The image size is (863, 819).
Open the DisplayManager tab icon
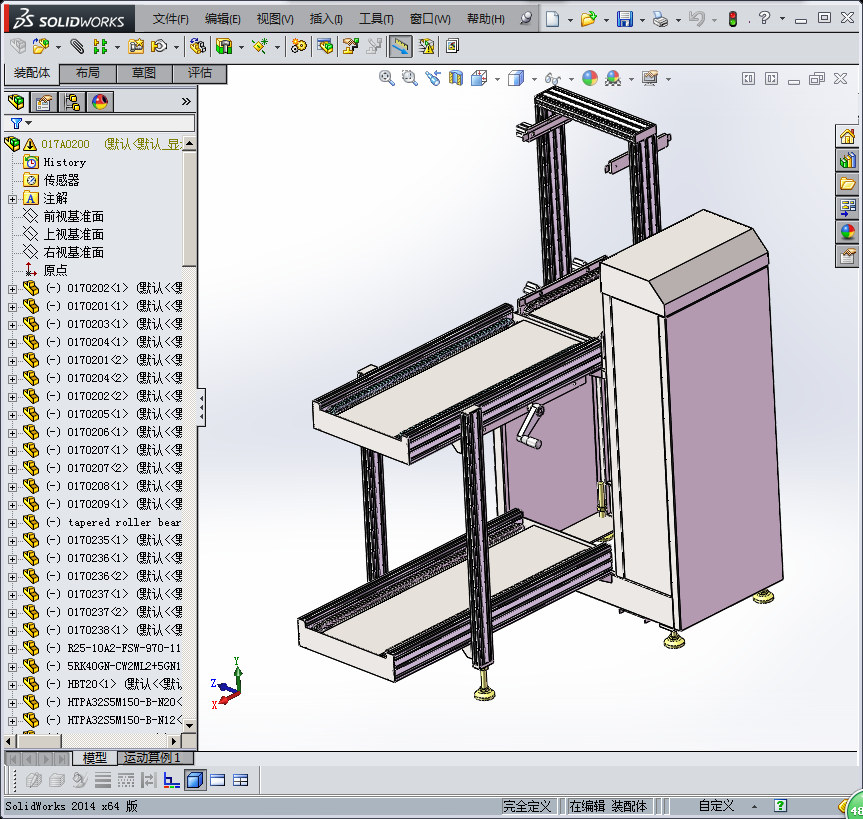point(100,102)
